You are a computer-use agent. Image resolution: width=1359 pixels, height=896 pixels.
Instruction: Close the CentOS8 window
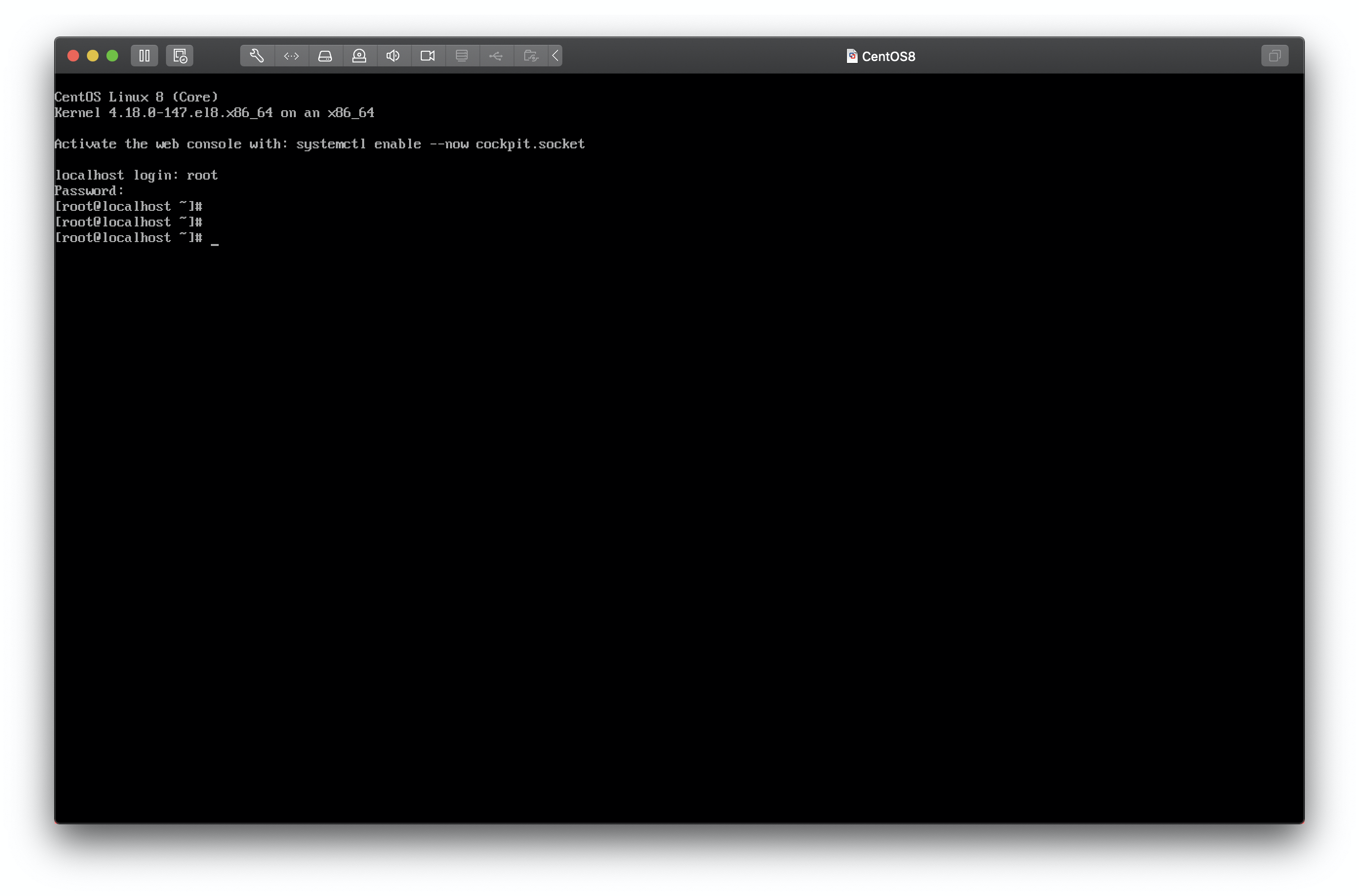[x=73, y=56]
